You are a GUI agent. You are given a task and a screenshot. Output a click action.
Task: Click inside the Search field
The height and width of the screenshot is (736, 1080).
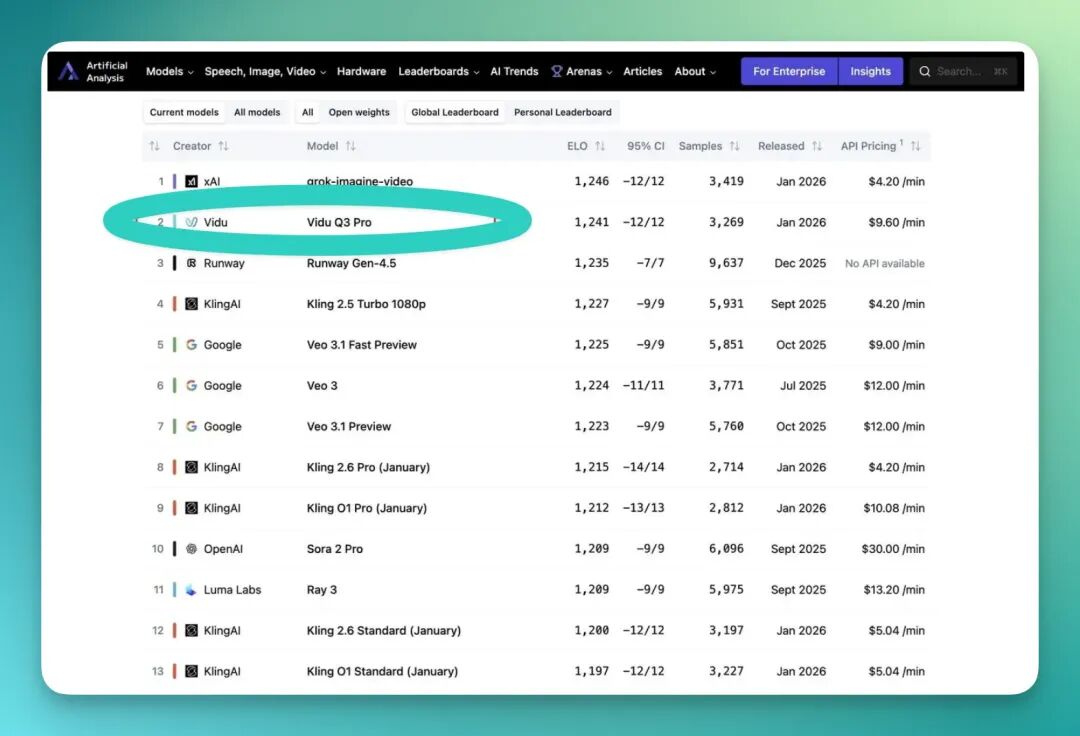pyautogui.click(x=964, y=71)
